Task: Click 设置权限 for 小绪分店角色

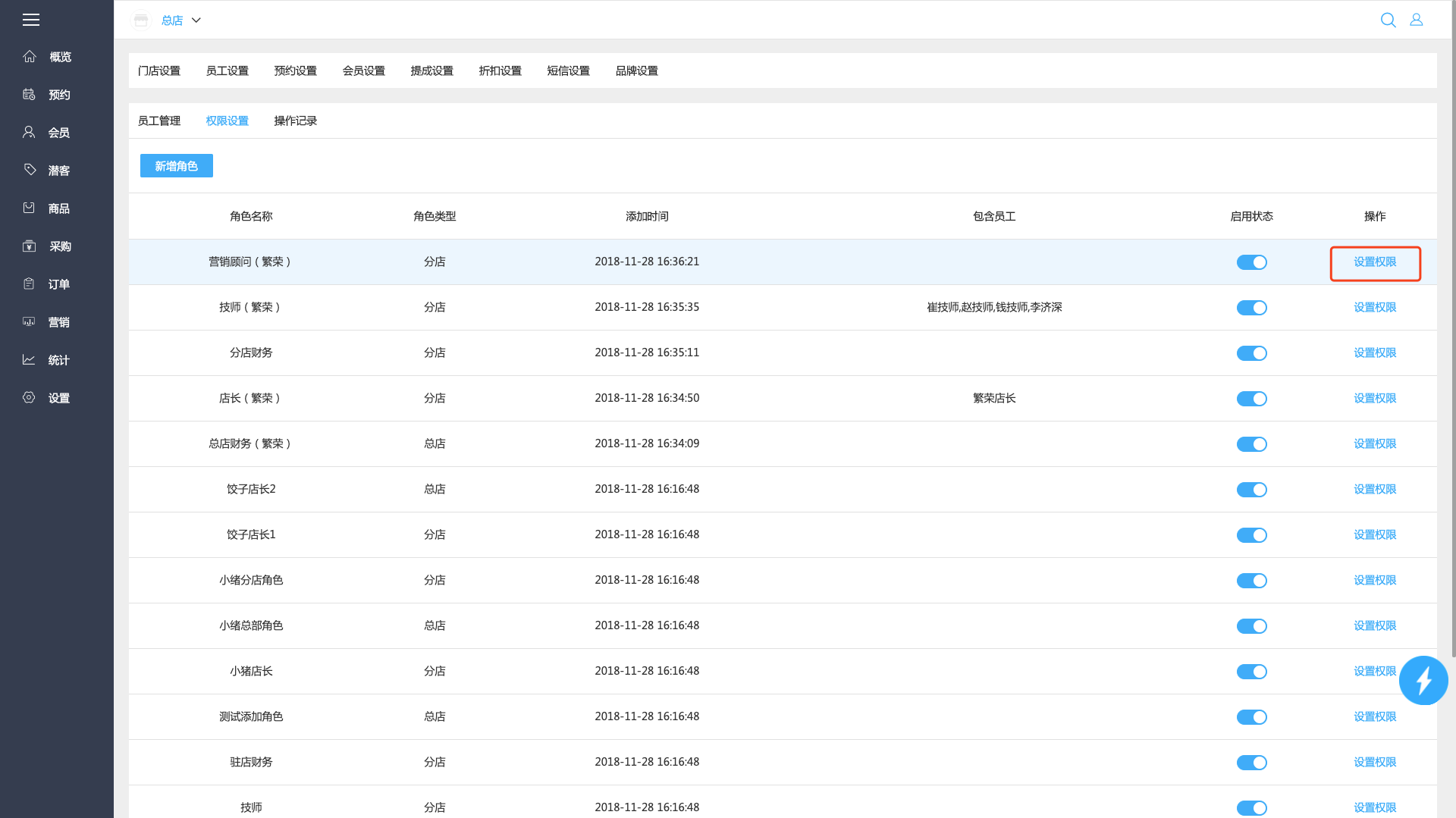Action: click(1375, 581)
